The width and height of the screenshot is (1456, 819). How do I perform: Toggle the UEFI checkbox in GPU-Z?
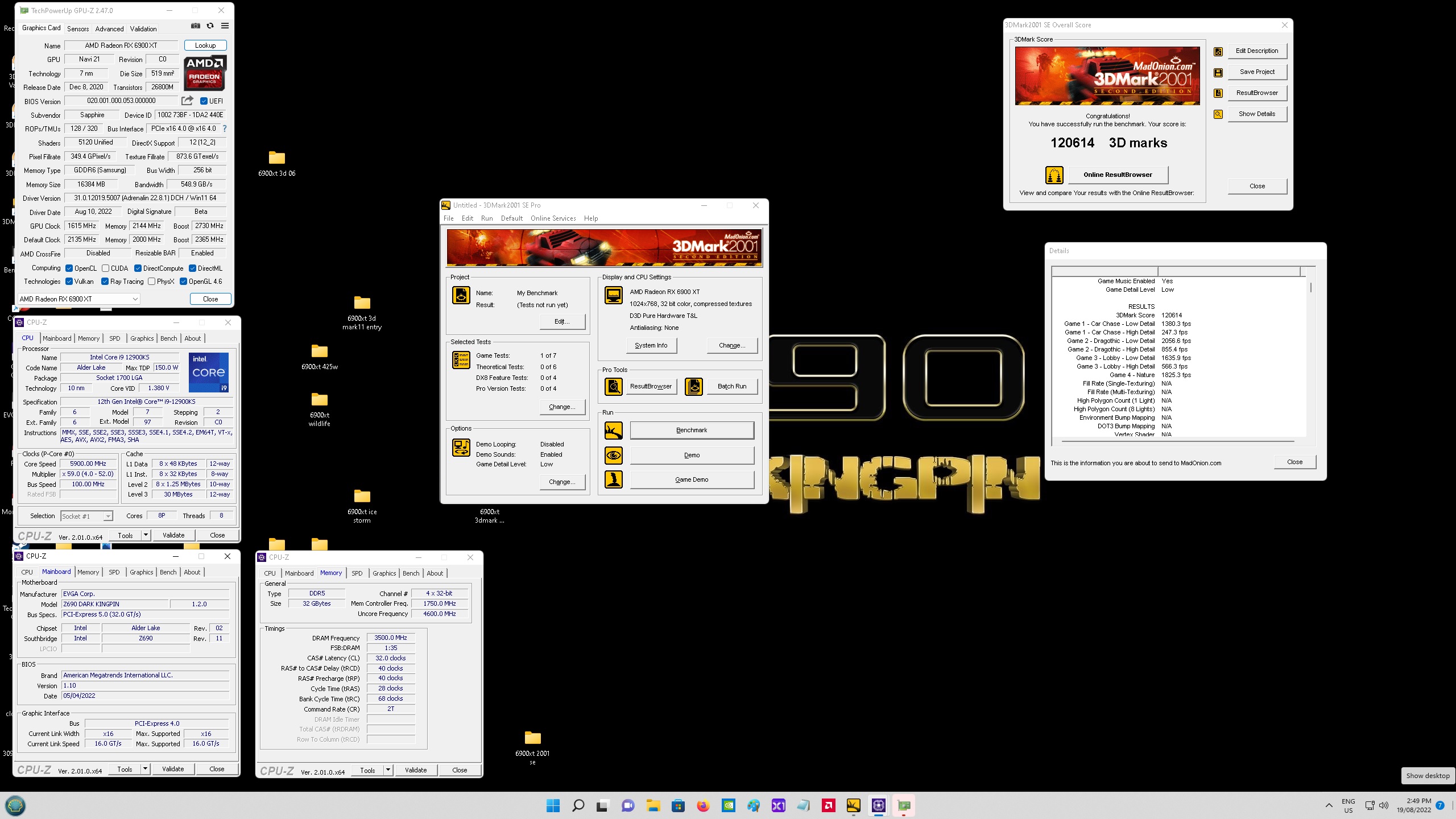204,101
